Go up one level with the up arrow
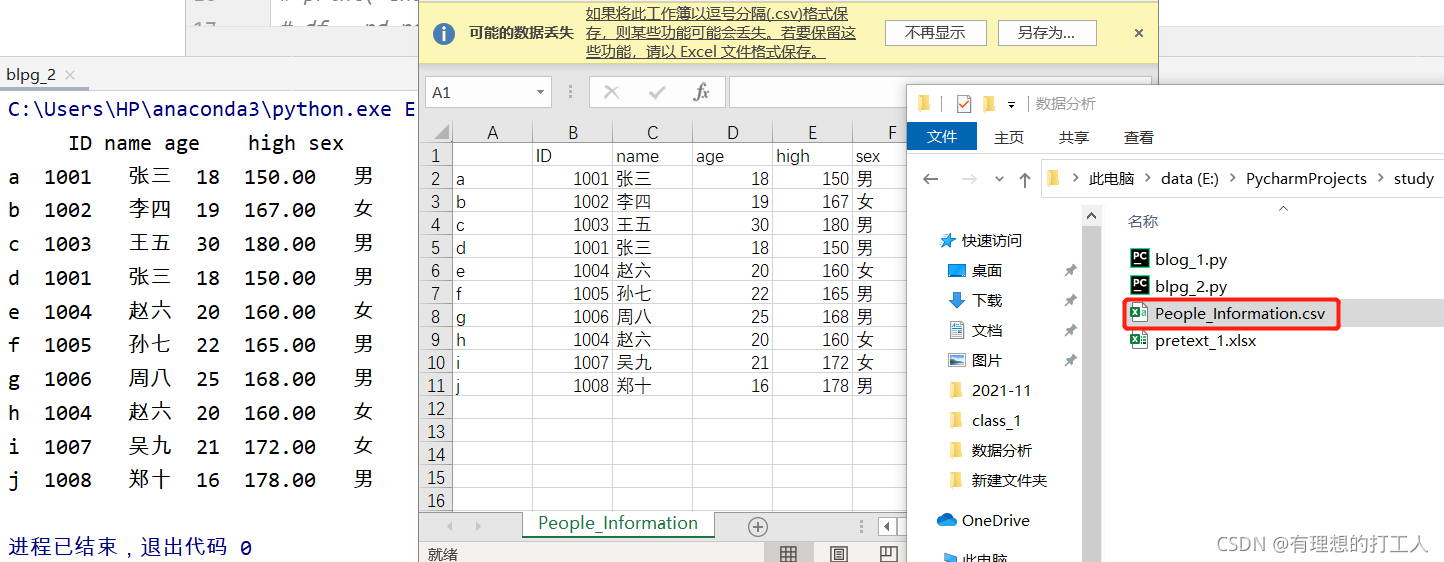1444x562 pixels. [1025, 179]
